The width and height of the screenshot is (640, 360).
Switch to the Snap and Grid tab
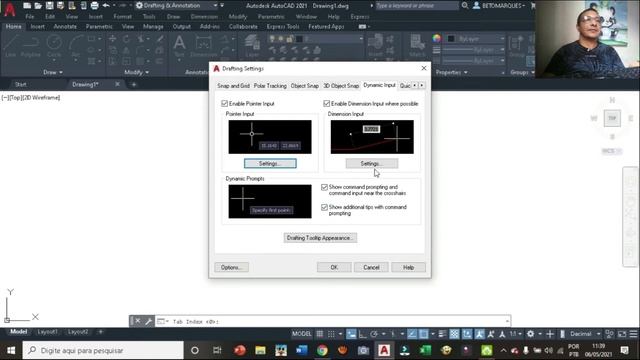(233, 86)
